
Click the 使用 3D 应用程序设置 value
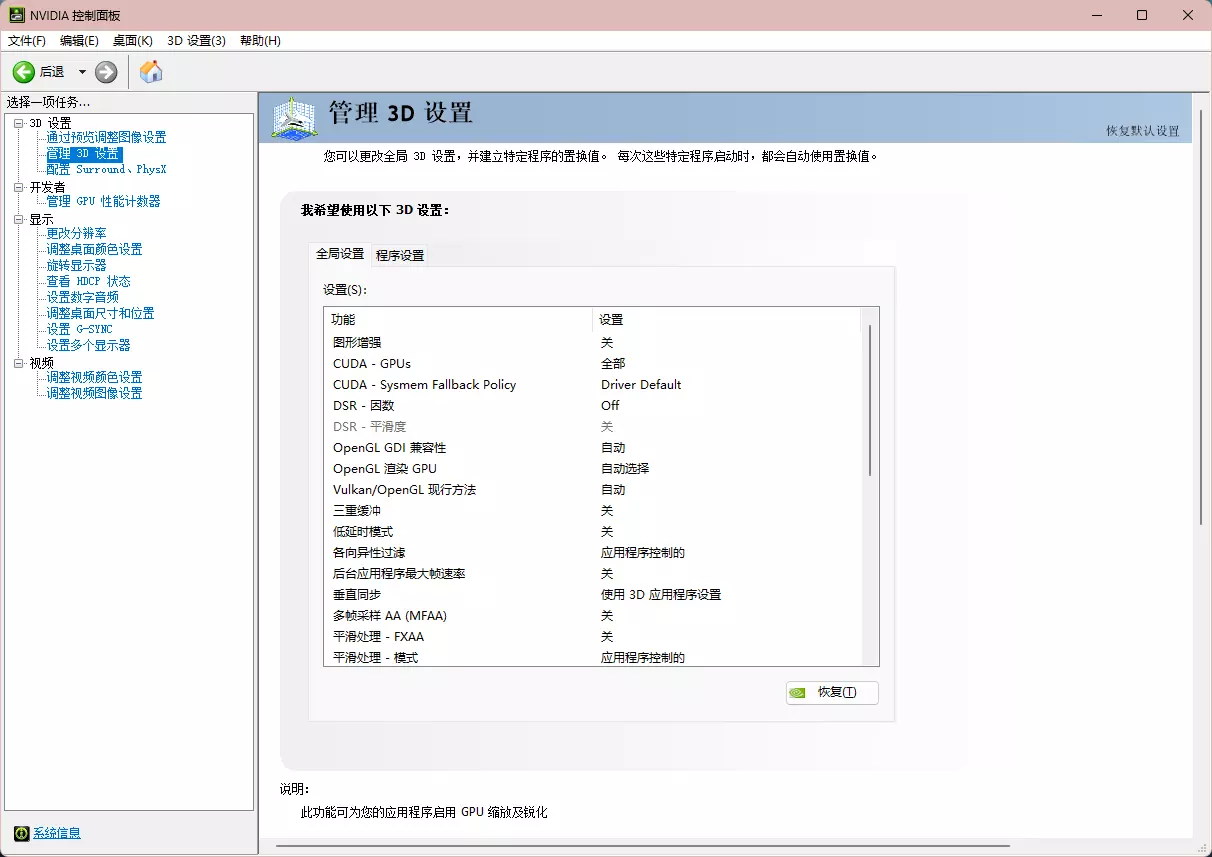661,594
